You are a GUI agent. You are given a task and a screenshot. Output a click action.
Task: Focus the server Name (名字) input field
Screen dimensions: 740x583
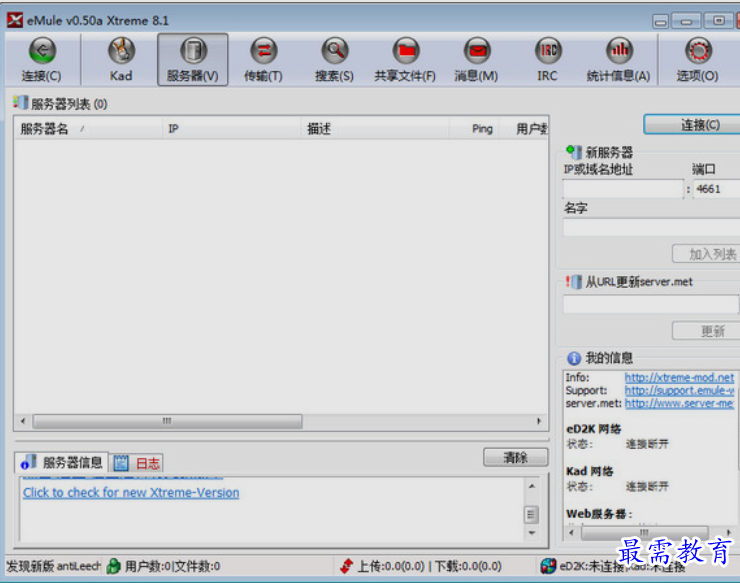(651, 228)
